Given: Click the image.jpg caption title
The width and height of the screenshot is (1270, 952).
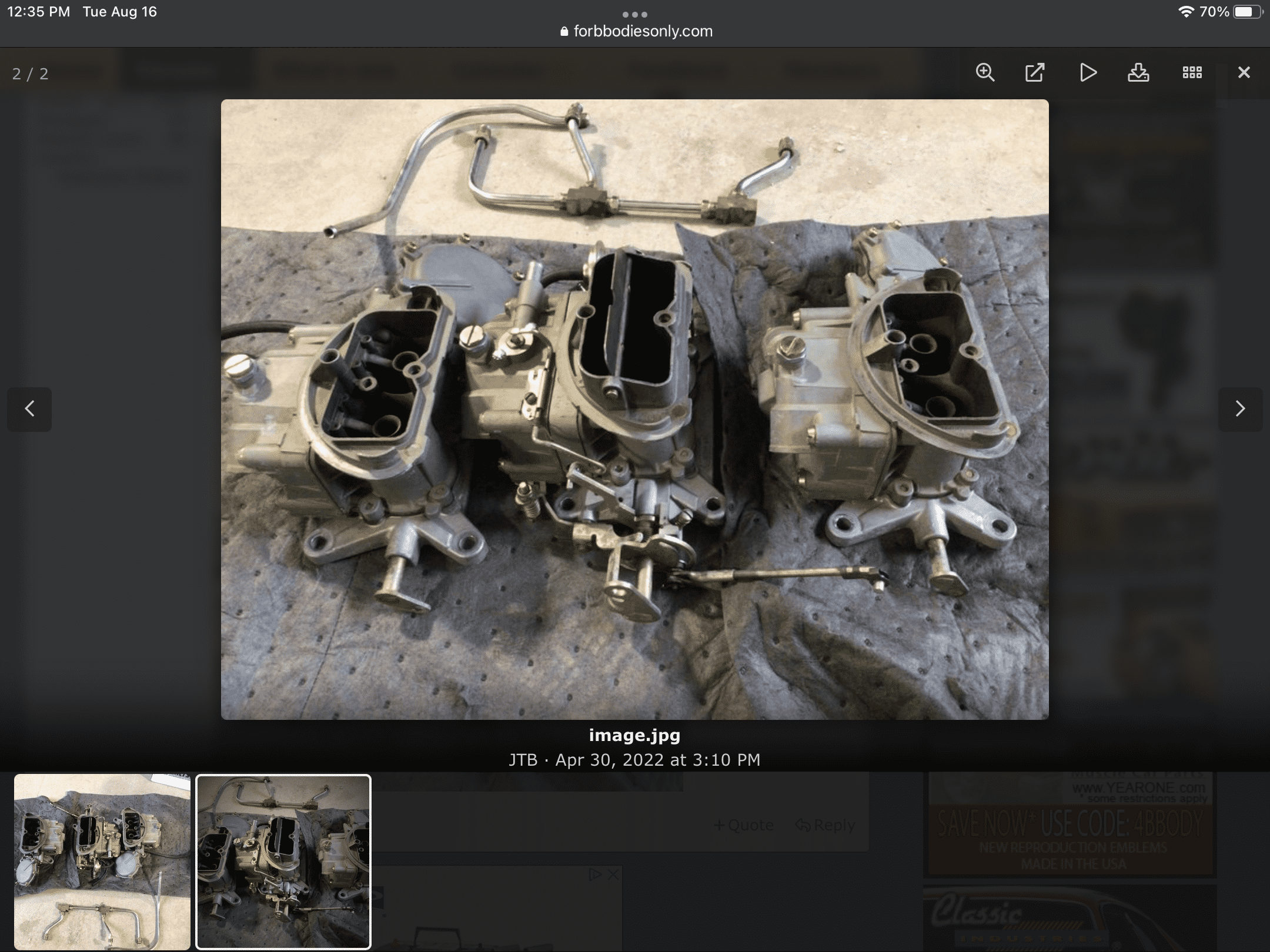Looking at the screenshot, I should coord(634,735).
